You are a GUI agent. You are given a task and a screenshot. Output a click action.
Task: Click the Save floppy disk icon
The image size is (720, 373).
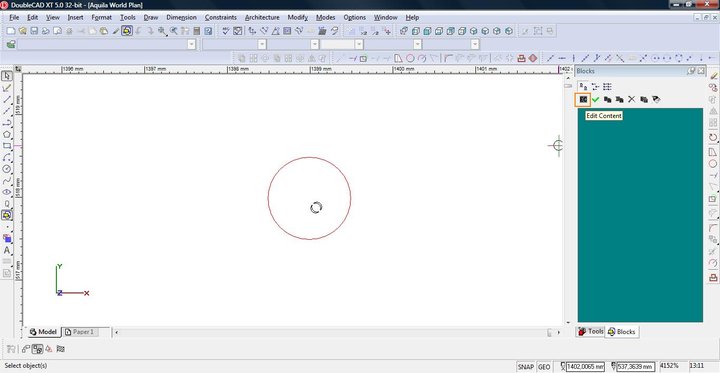point(34,31)
